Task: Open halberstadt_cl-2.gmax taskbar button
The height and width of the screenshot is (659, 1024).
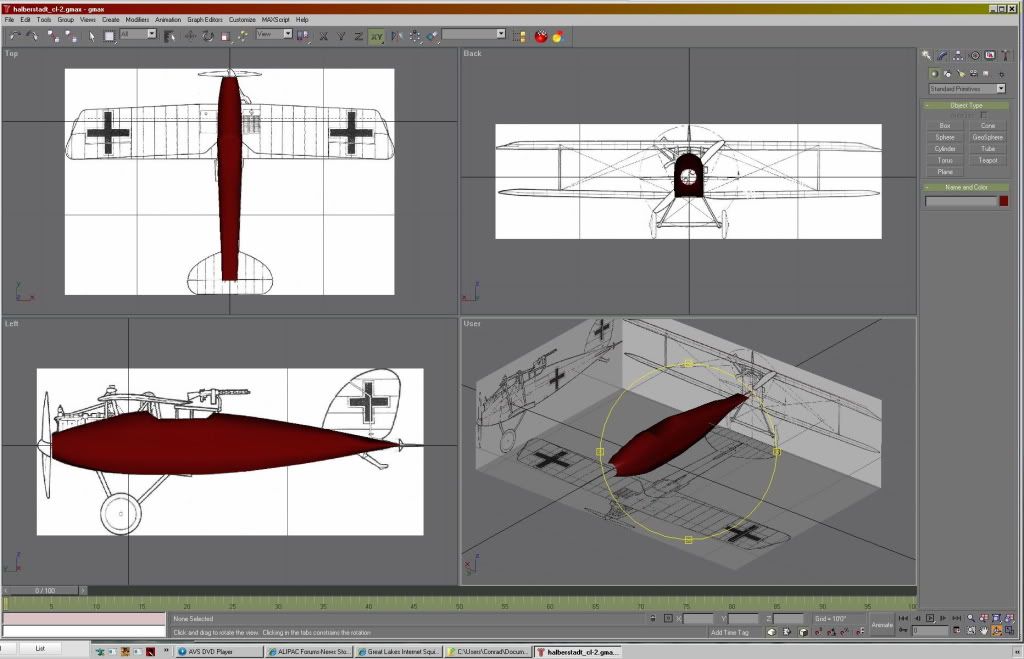Action: click(577, 652)
